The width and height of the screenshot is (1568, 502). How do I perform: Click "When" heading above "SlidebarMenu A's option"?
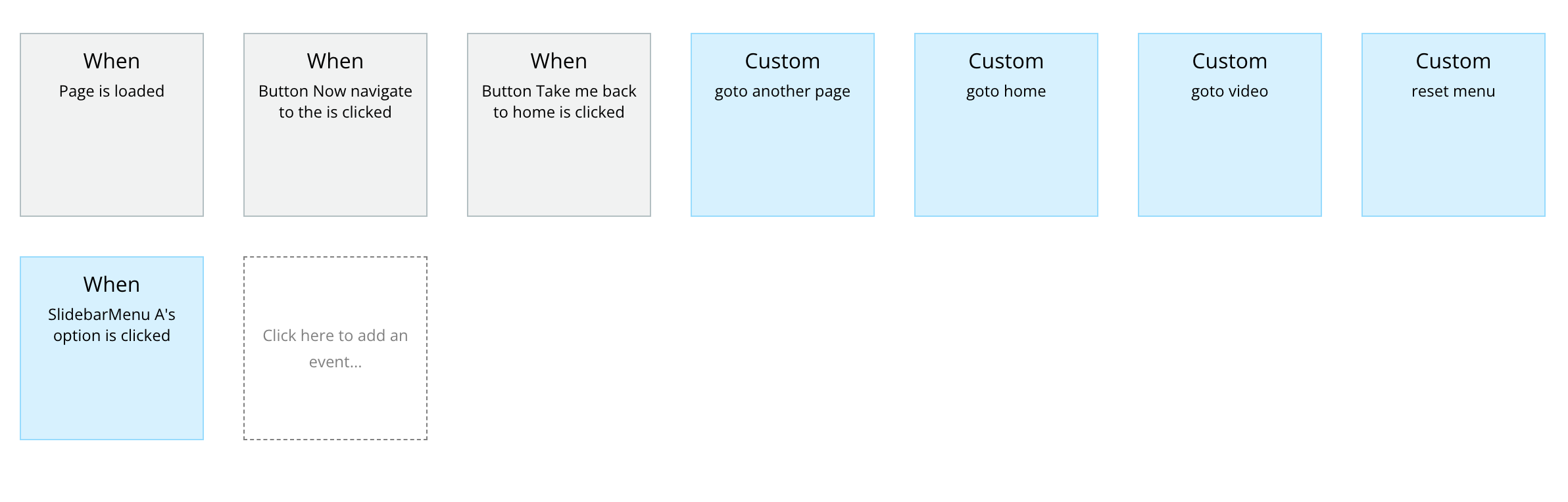tap(112, 285)
